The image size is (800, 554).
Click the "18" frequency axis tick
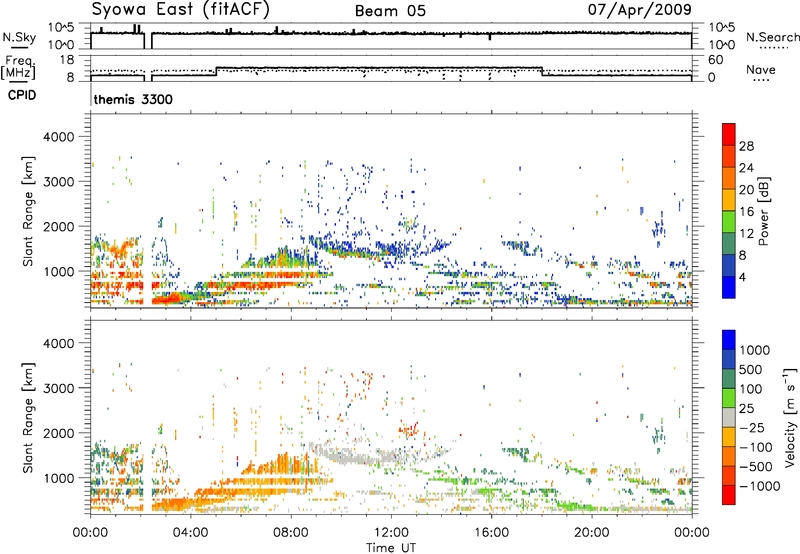pos(67,60)
